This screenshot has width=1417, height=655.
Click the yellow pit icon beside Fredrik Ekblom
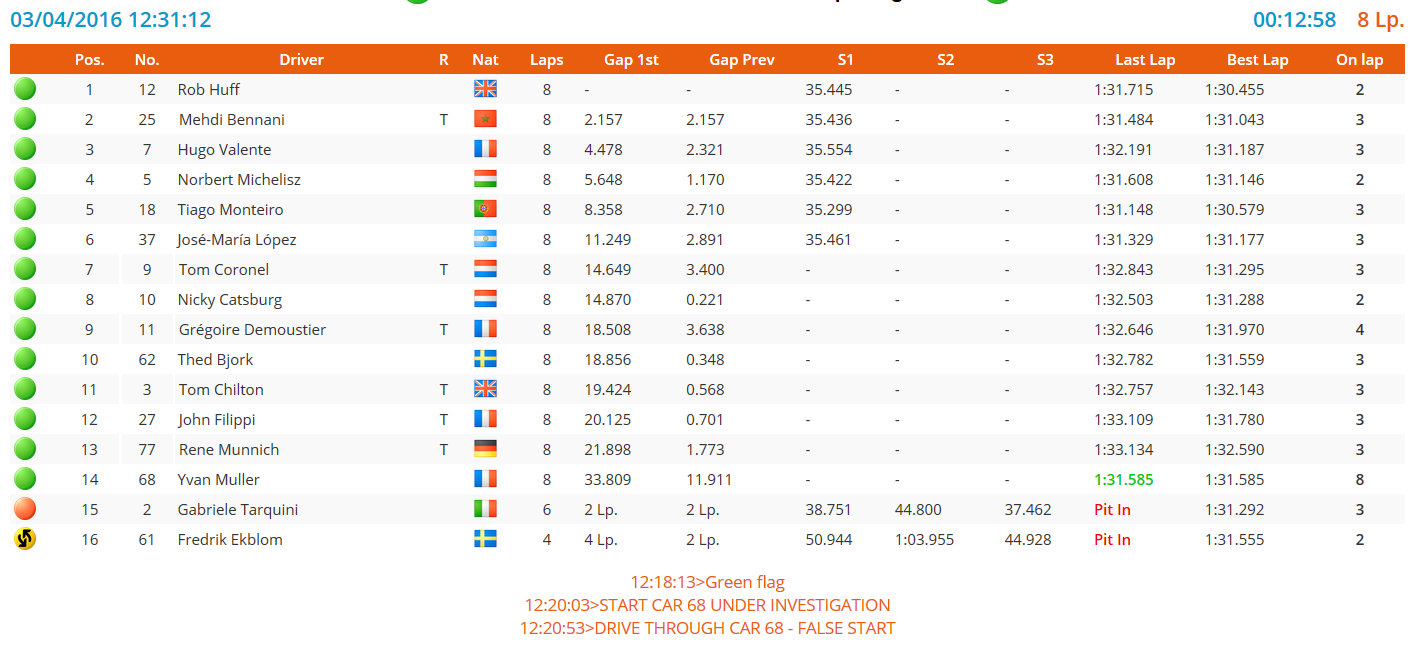25,539
